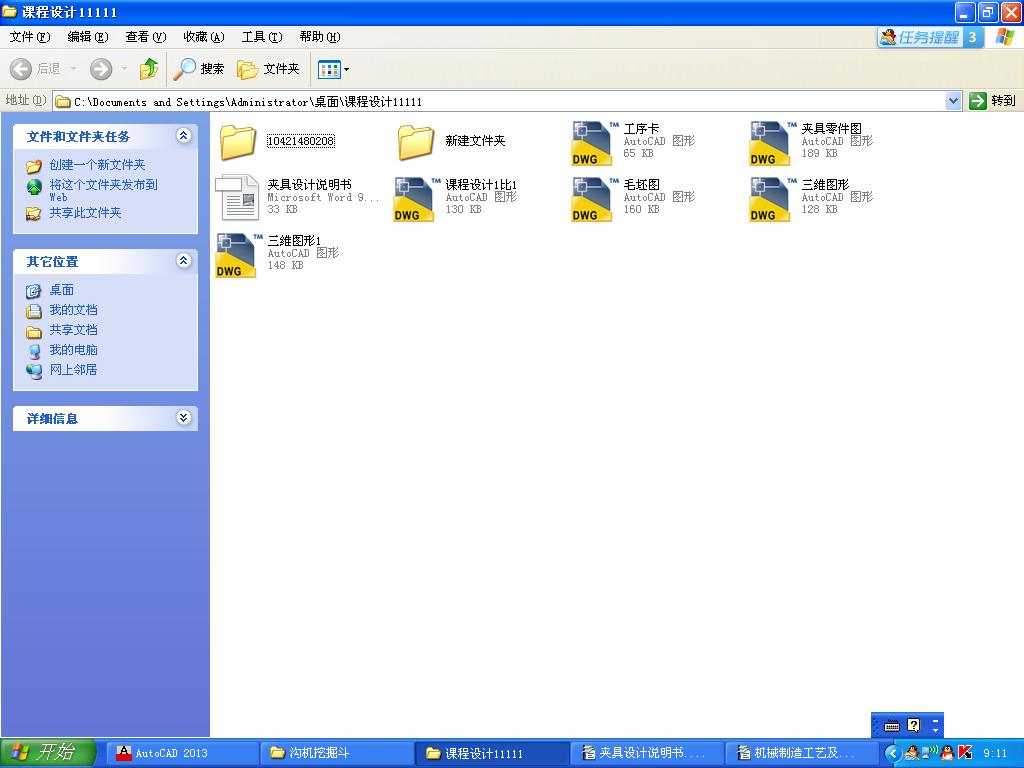This screenshot has width=1024, height=768.
Task: Select the 课程设计1比1 DWG file icon
Action: pyautogui.click(x=414, y=199)
